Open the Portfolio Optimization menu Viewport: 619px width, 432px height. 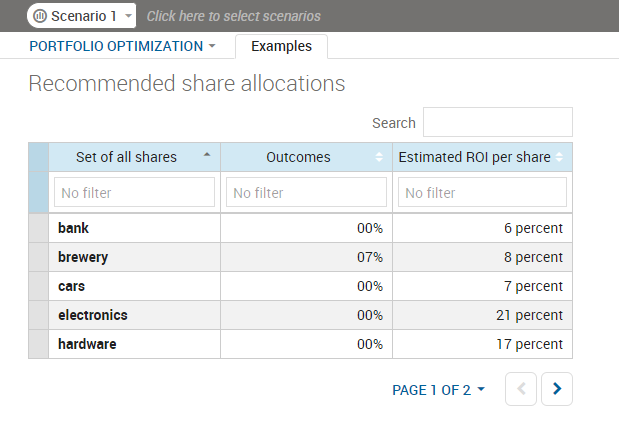point(122,46)
